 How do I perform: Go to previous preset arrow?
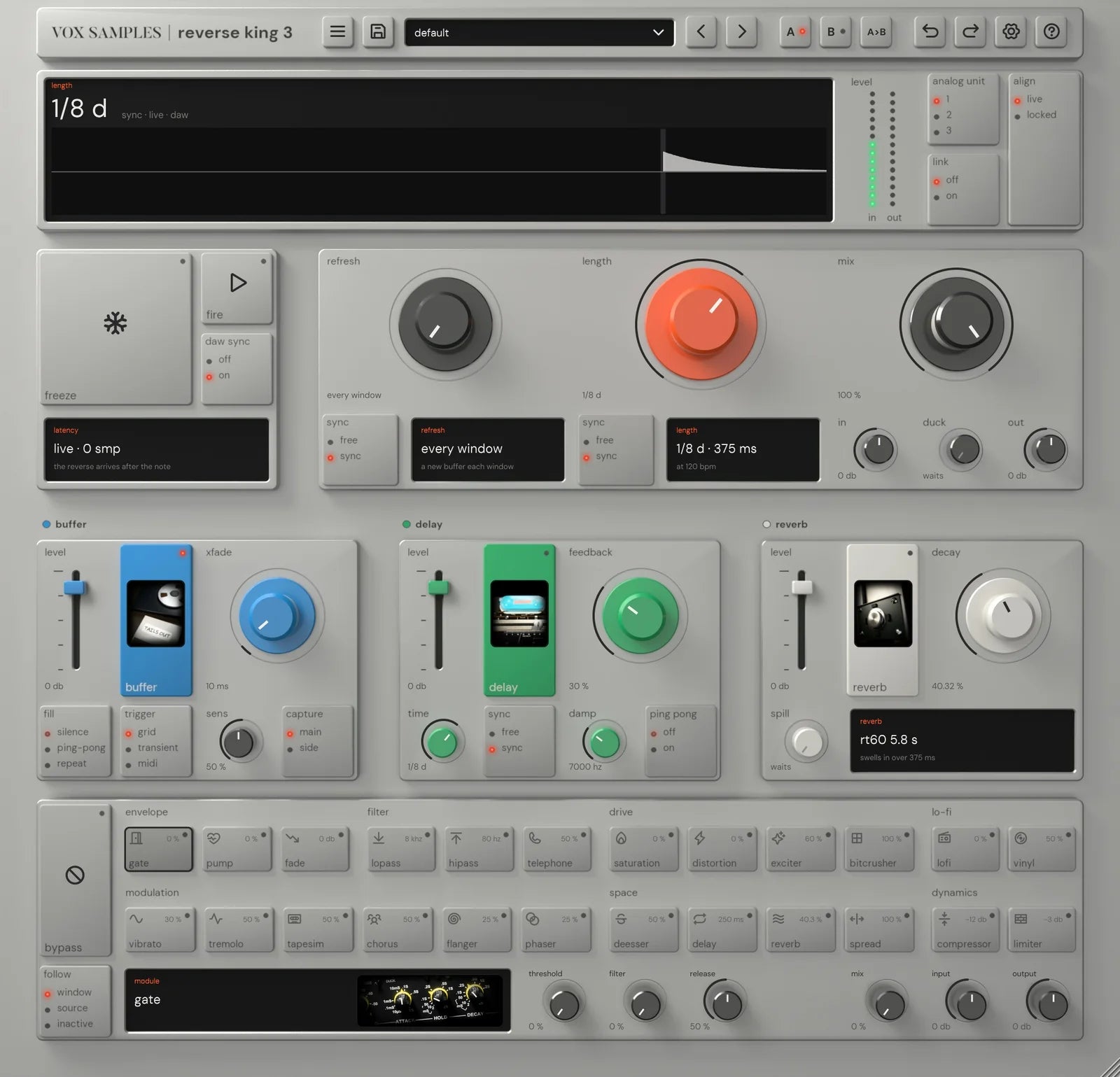[x=701, y=32]
